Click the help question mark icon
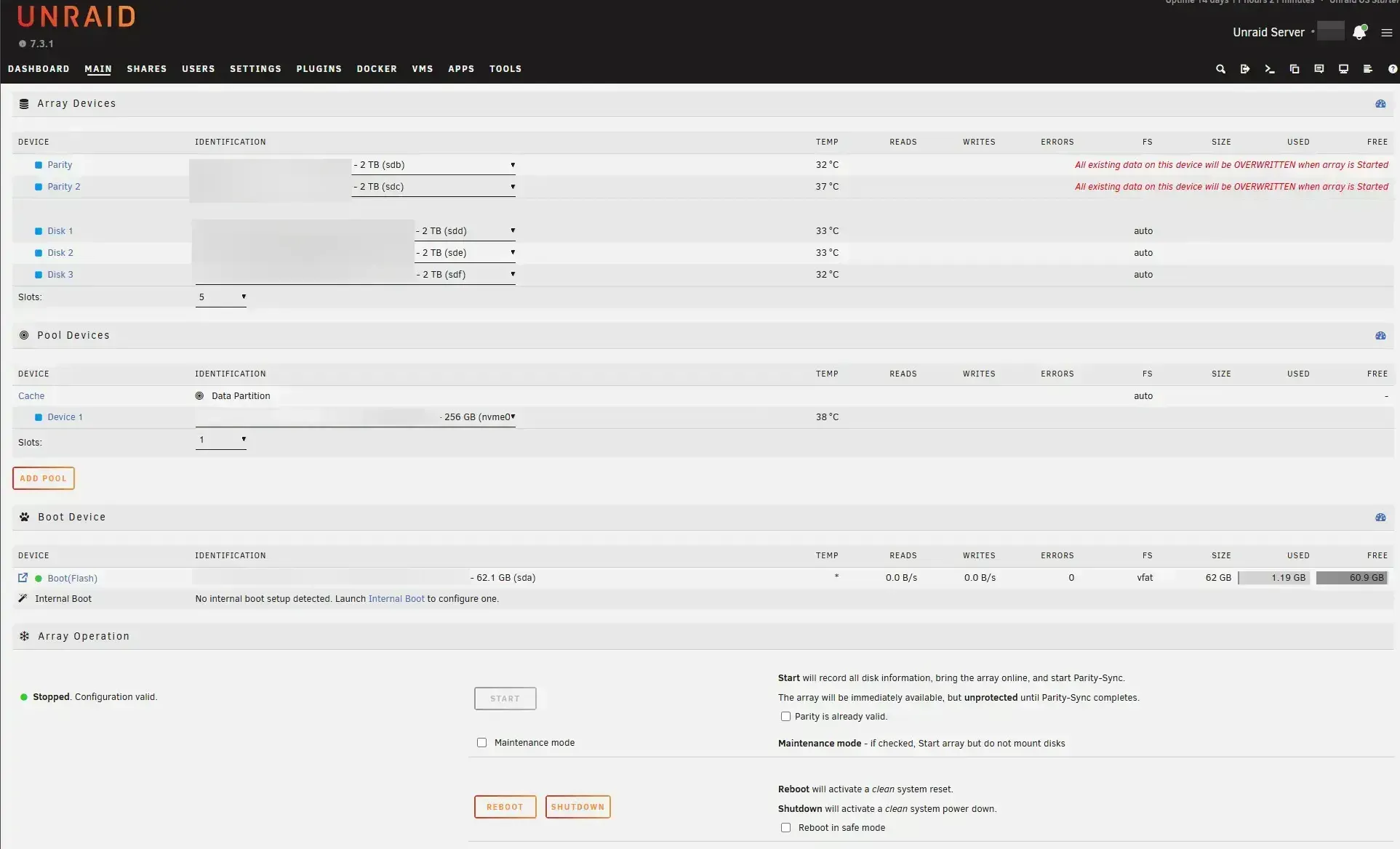Image resolution: width=1400 pixels, height=849 pixels. pyautogui.click(x=1393, y=69)
